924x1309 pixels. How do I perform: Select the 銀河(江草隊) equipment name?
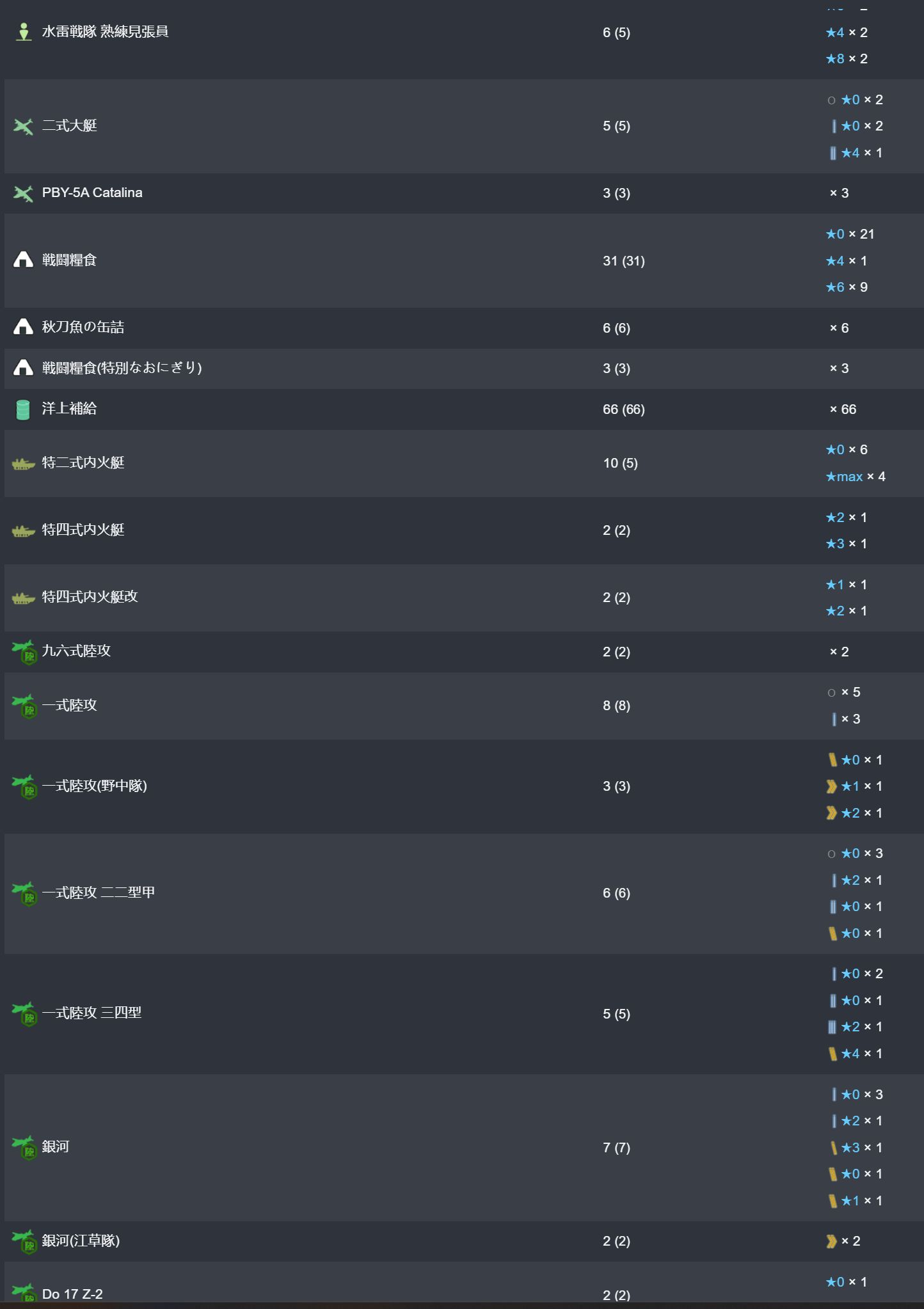point(81,1241)
